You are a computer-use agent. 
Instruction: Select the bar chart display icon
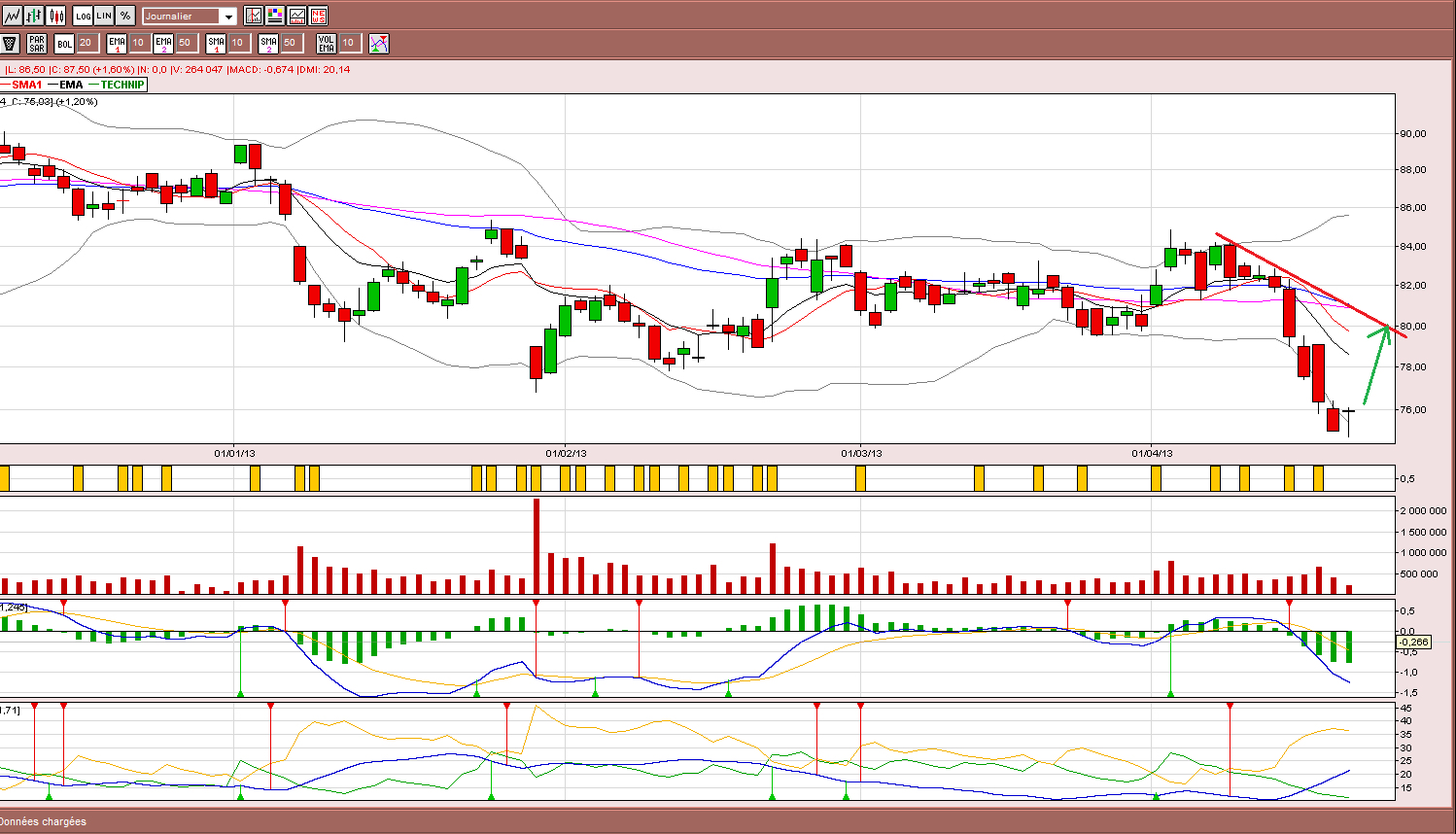(x=34, y=16)
